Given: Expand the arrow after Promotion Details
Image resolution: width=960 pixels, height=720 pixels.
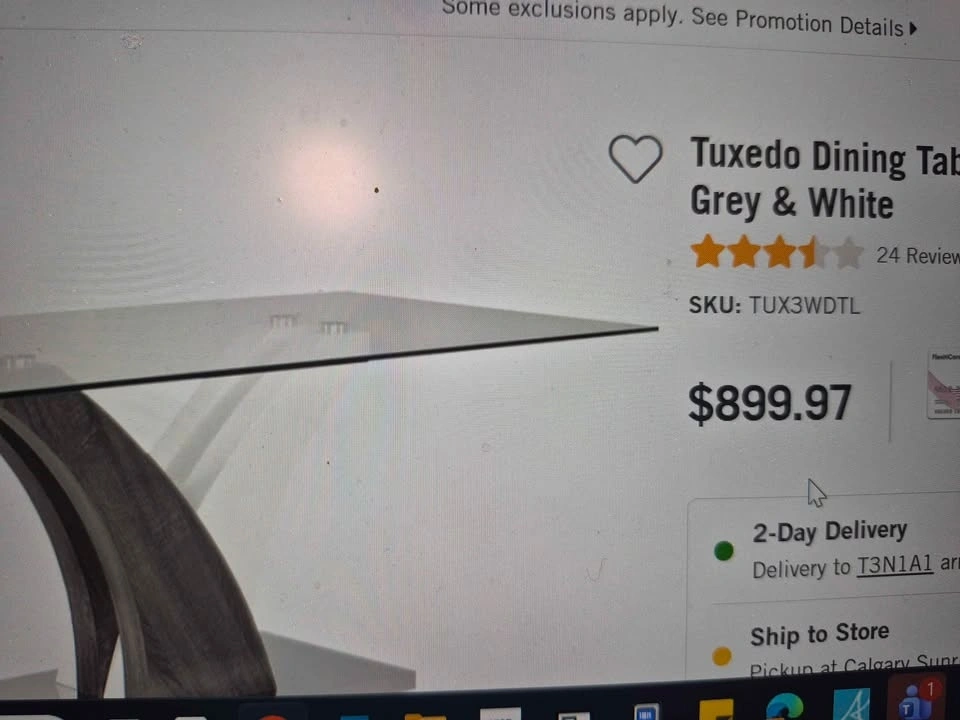Looking at the screenshot, I should tap(912, 28).
